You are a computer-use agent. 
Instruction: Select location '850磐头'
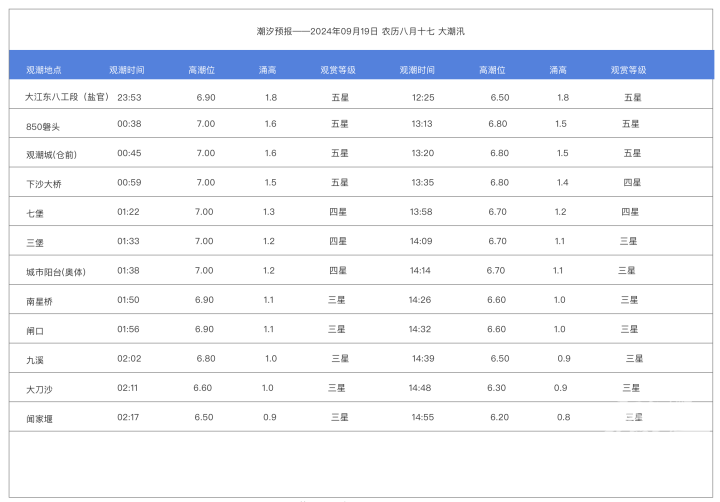(x=43, y=127)
